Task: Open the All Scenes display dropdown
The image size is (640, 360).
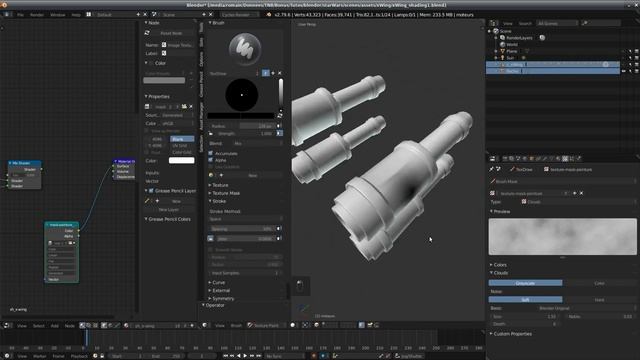Action: [x=557, y=23]
